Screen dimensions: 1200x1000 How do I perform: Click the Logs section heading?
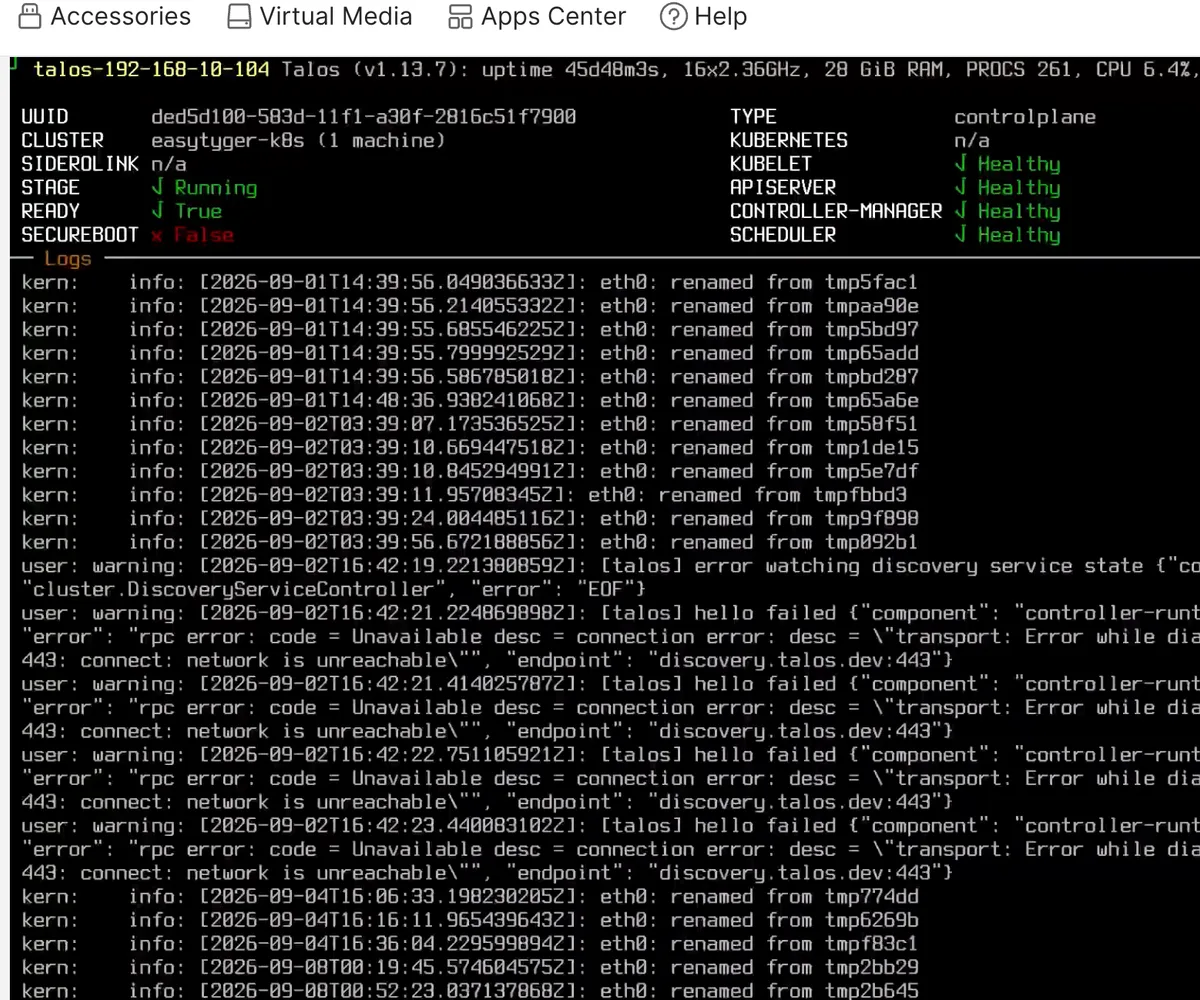68,258
